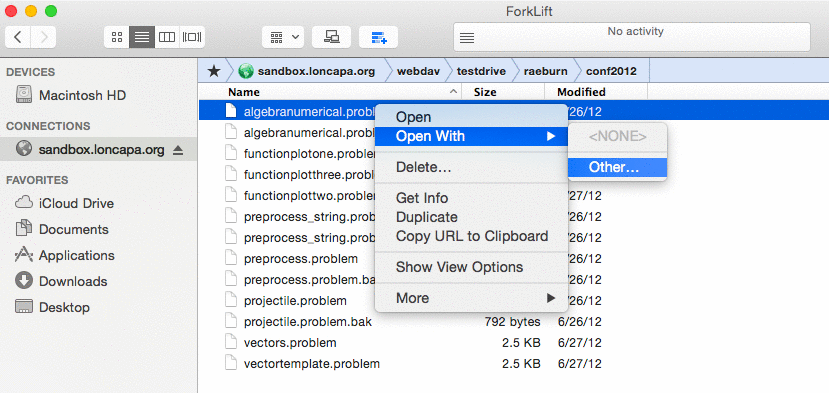Viewport: 829px width, 393px height.
Task: Choose Copy URL to Clipboard
Action: (472, 236)
